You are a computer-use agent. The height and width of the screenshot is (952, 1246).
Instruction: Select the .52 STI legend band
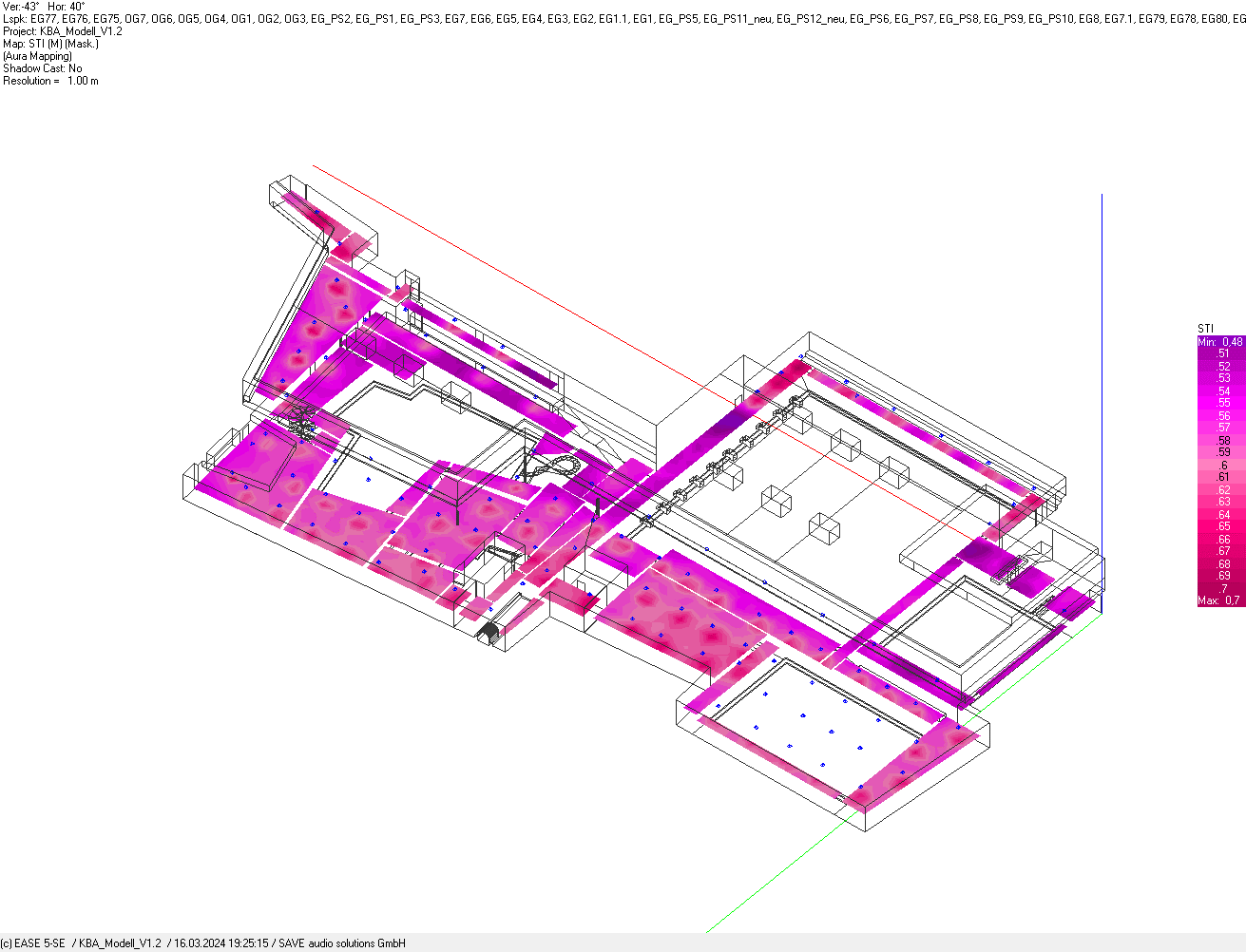click(1220, 366)
